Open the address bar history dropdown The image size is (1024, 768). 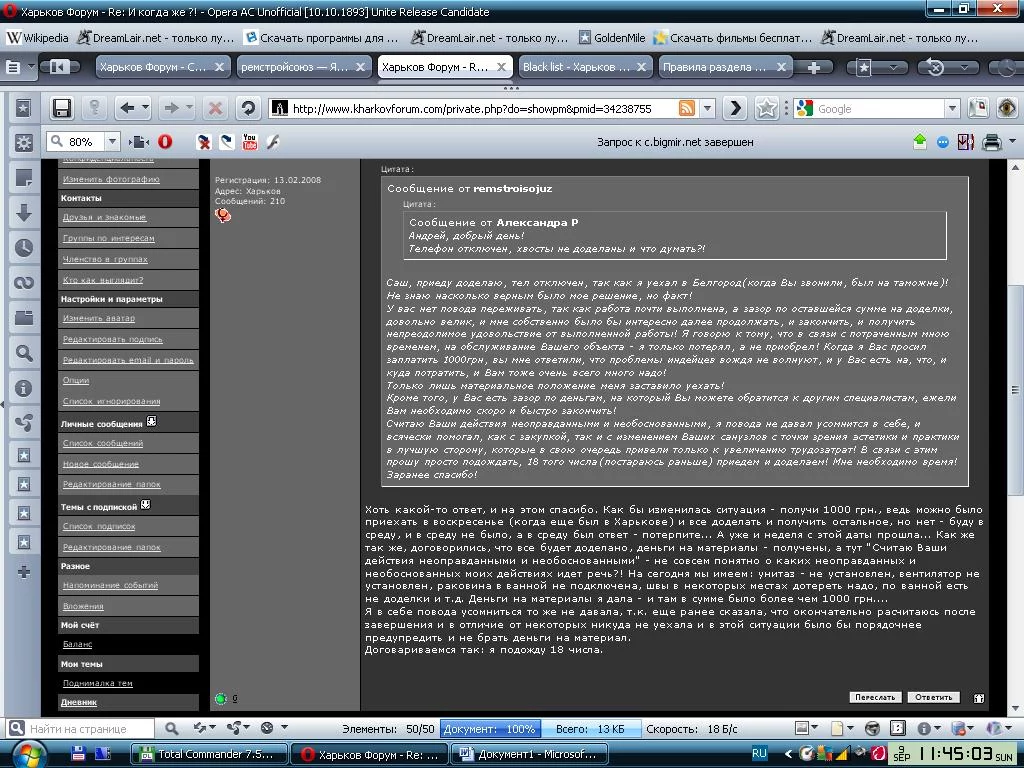707,108
